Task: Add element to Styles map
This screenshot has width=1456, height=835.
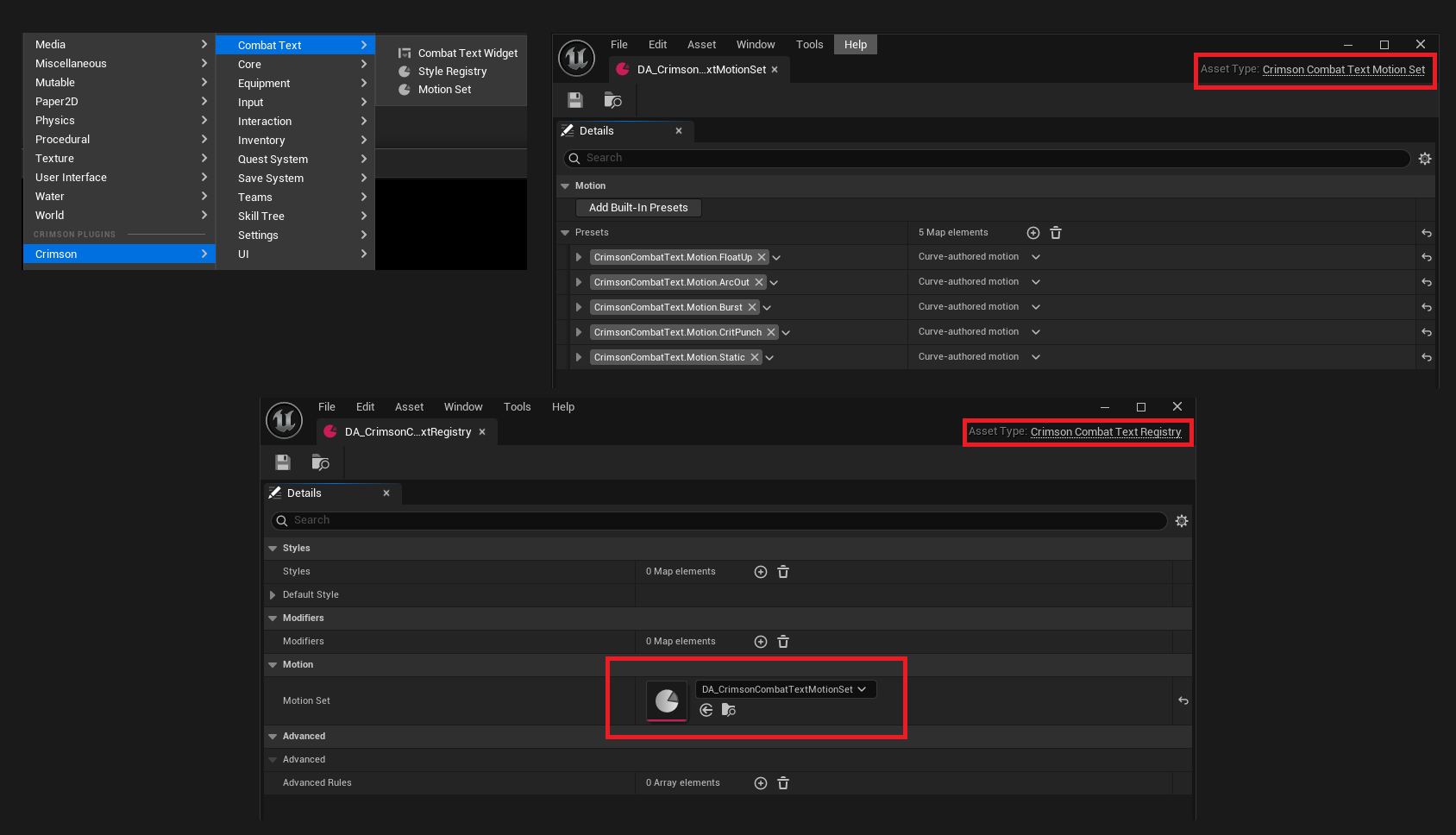Action: 761,572
